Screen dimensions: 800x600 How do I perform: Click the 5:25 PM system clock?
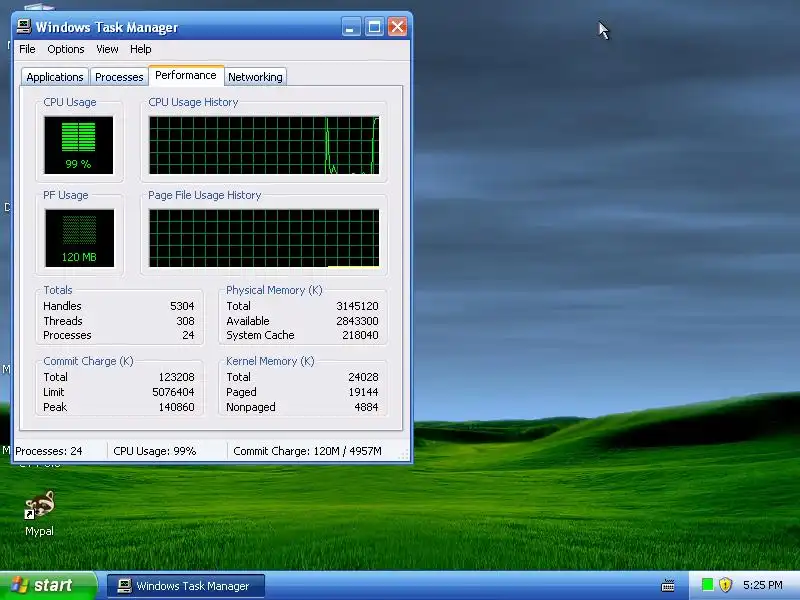762,585
